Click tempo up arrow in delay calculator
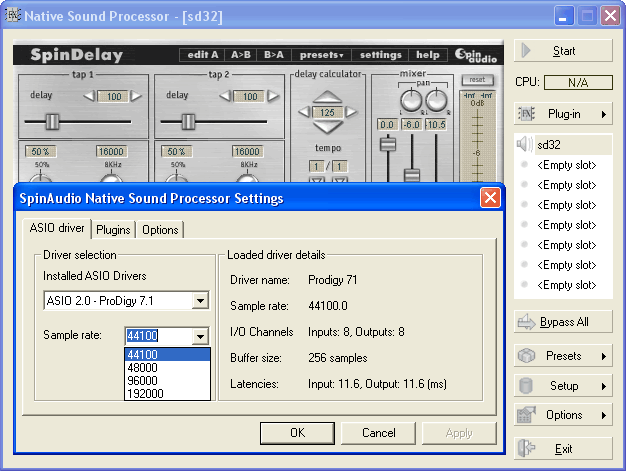Image resolution: width=626 pixels, height=471 pixels. 327,97
